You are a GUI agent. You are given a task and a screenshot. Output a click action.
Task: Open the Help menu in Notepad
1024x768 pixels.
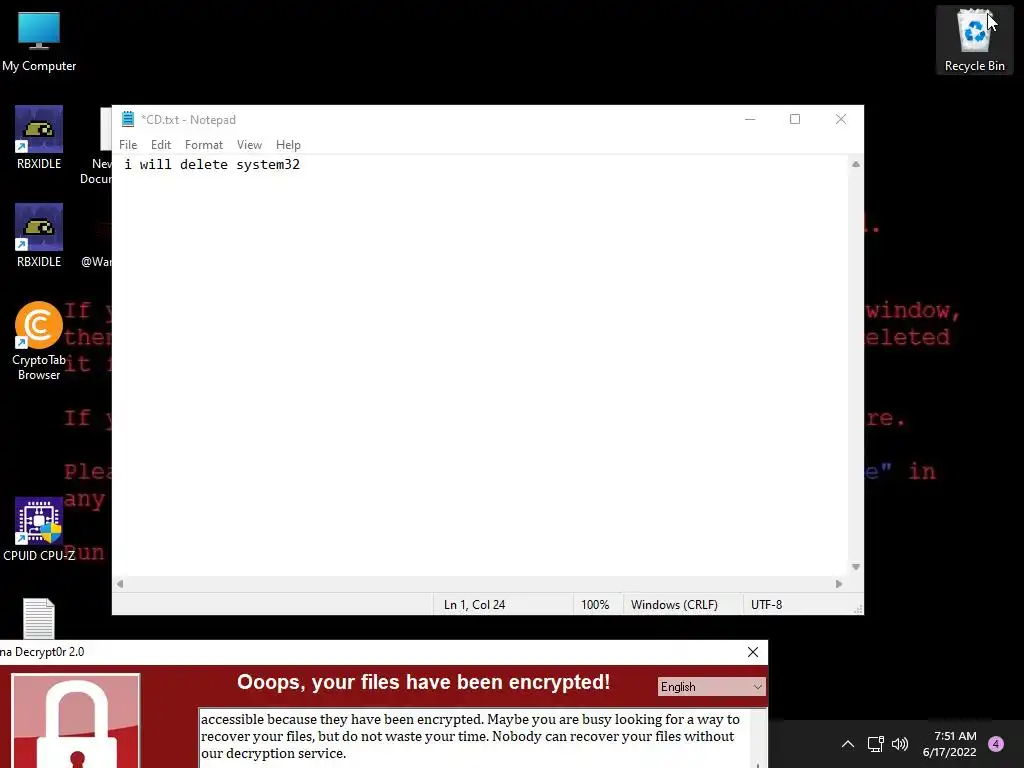(x=288, y=145)
